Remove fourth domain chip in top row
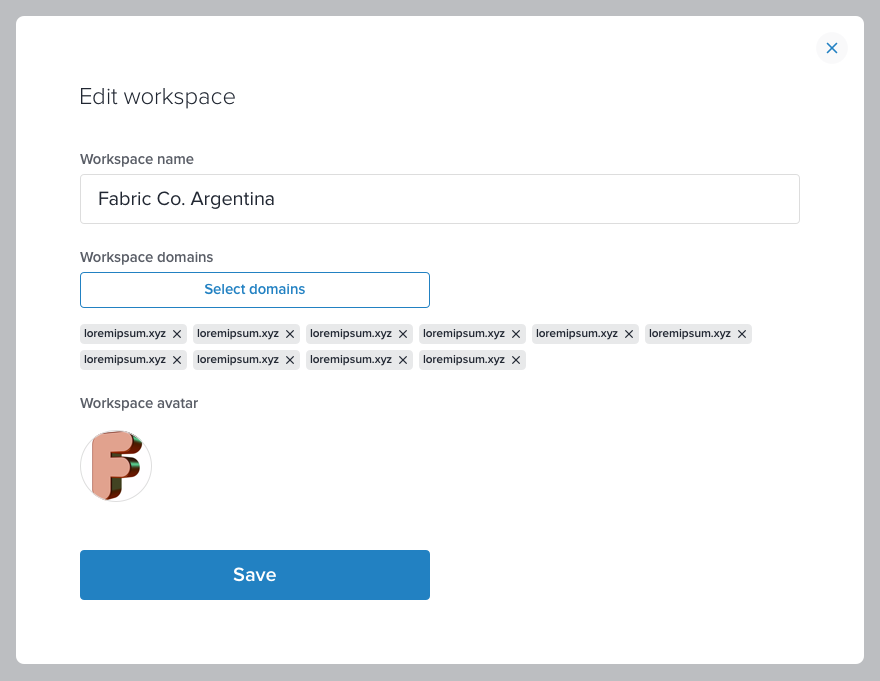Screen dimensions: 880x681 (x=516, y=334)
